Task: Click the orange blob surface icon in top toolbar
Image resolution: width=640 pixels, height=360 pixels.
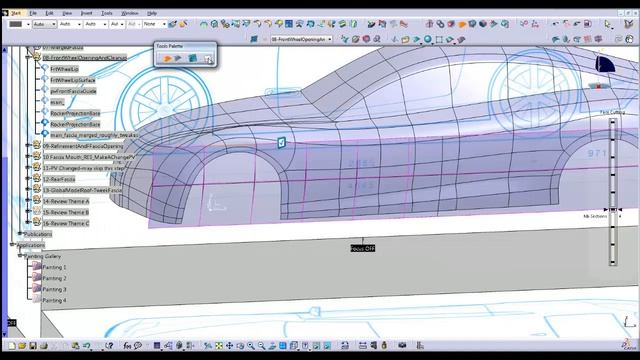Action: tap(462, 24)
